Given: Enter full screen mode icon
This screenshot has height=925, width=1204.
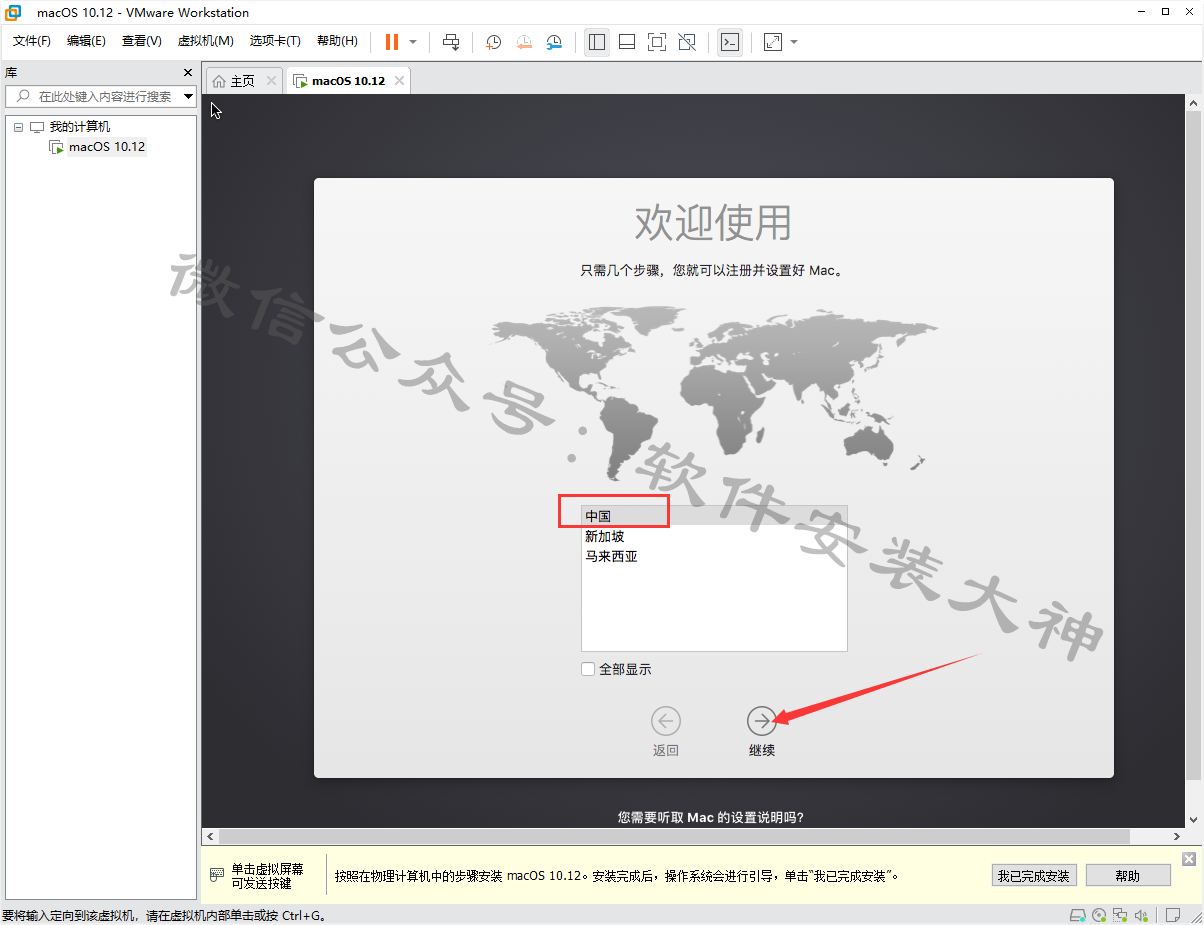Looking at the screenshot, I should [x=657, y=42].
